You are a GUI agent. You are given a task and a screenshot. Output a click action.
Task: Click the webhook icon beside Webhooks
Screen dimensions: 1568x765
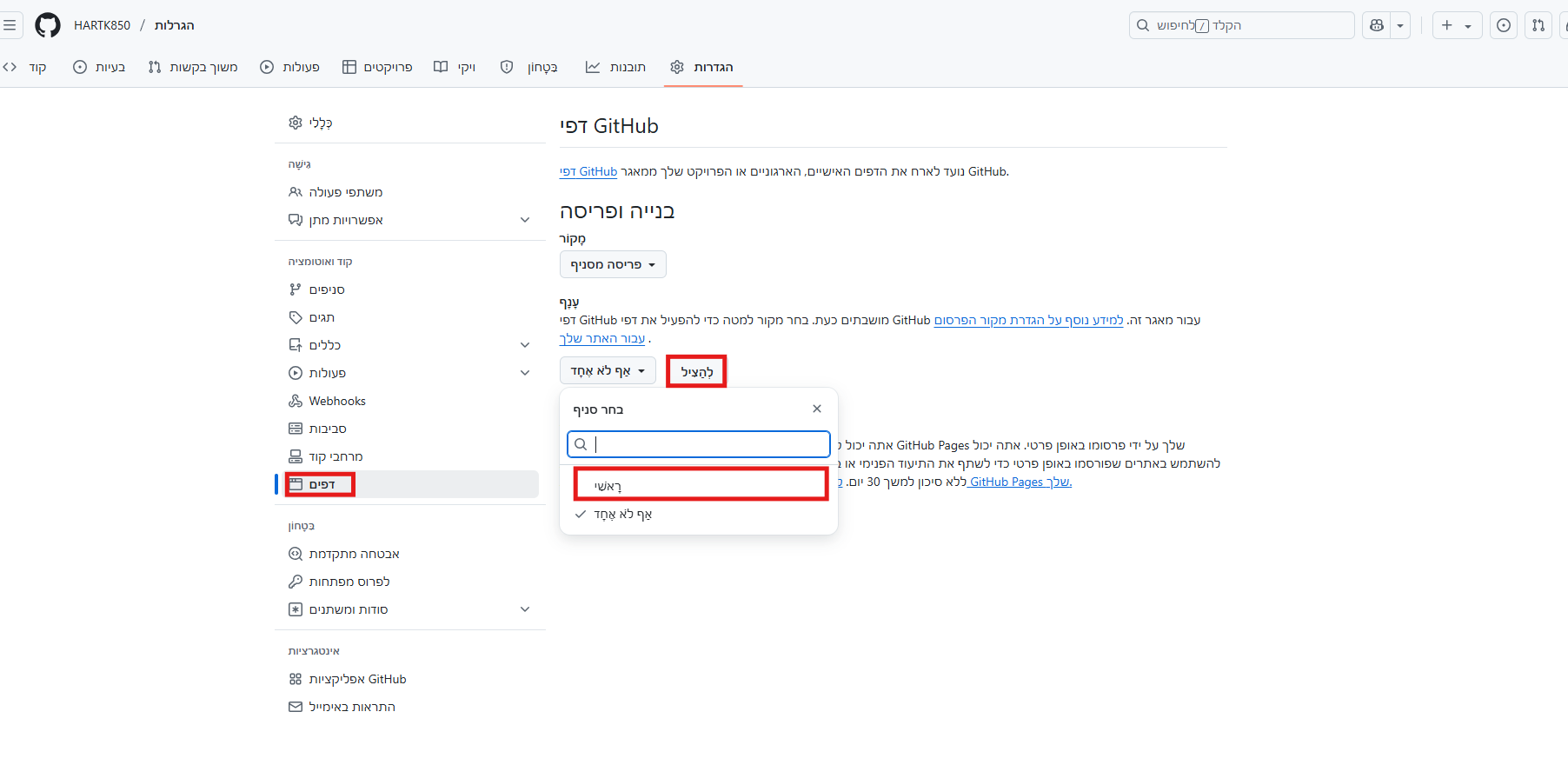tap(296, 401)
